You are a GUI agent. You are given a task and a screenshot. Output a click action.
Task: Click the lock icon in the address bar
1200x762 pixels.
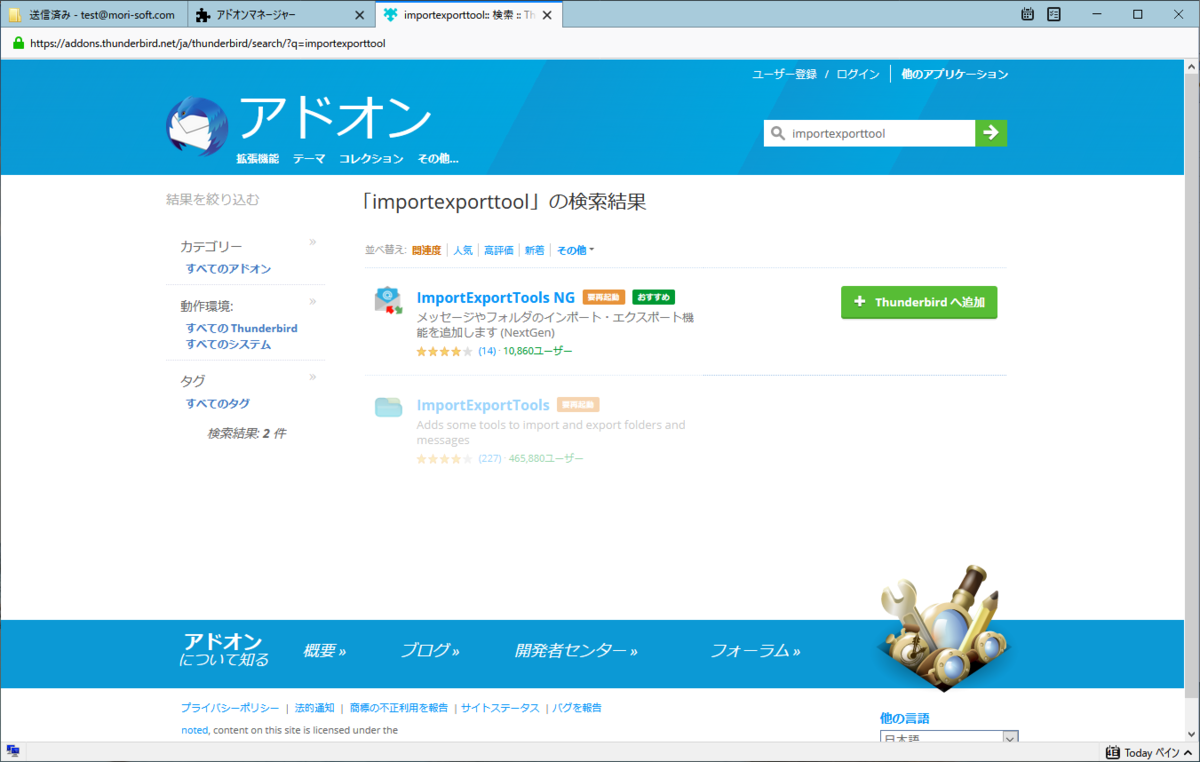point(17,43)
